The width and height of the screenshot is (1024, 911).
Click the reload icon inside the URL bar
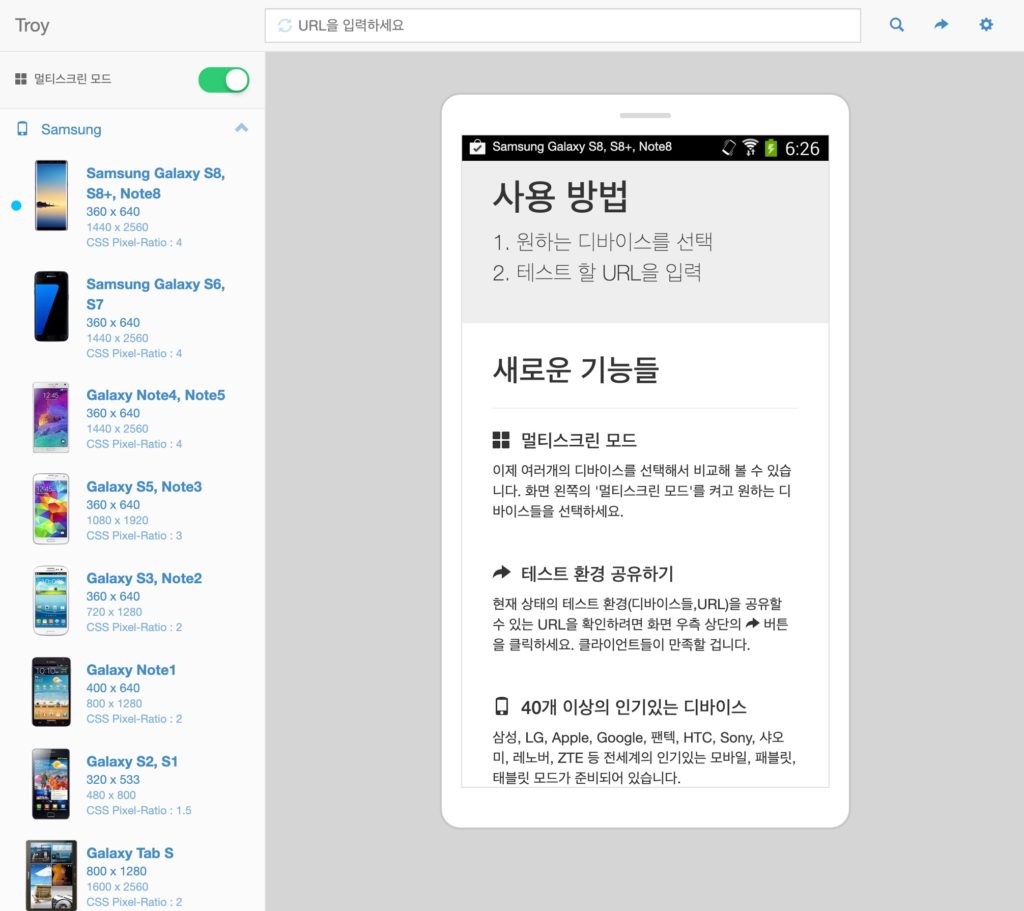(x=283, y=25)
